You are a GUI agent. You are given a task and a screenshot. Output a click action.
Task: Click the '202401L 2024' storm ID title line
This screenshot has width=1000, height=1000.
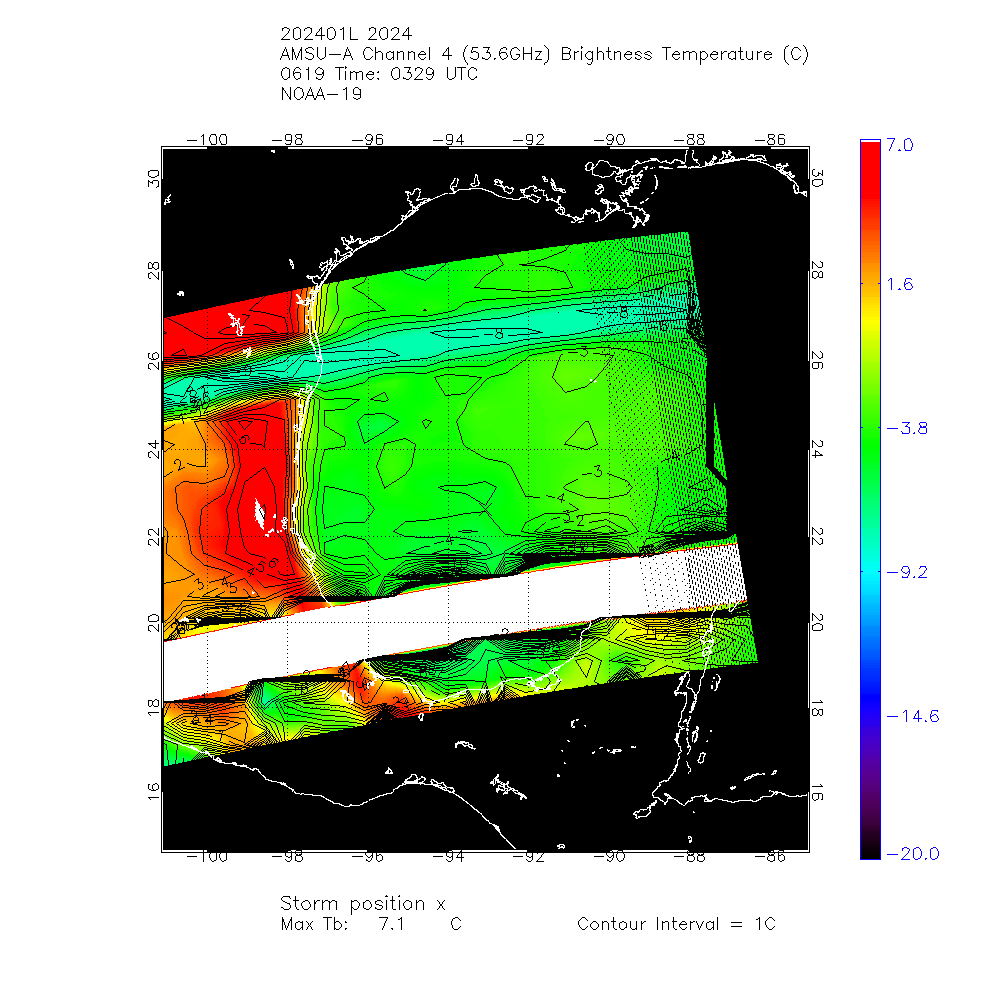[346, 34]
